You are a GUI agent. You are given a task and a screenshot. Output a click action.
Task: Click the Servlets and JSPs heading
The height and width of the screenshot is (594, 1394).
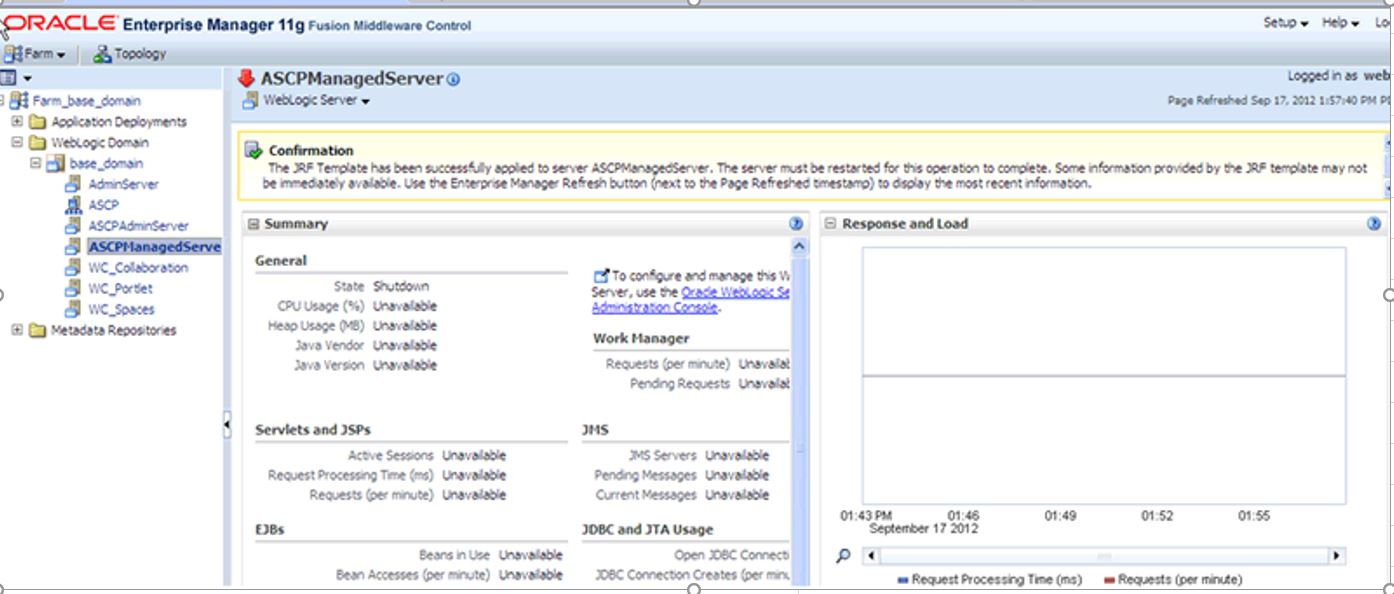coord(313,430)
